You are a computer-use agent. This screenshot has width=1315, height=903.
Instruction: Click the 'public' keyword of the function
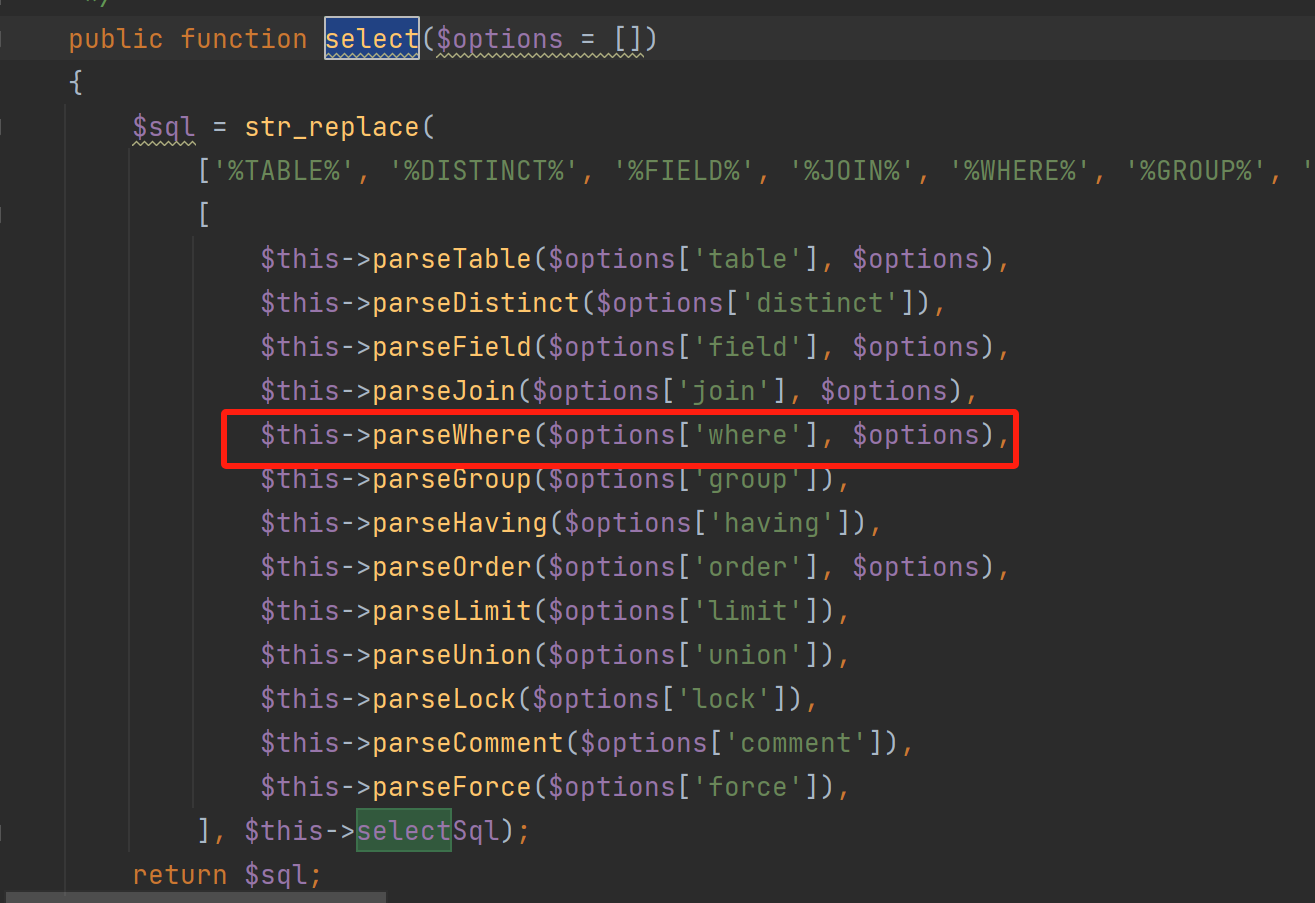click(116, 39)
